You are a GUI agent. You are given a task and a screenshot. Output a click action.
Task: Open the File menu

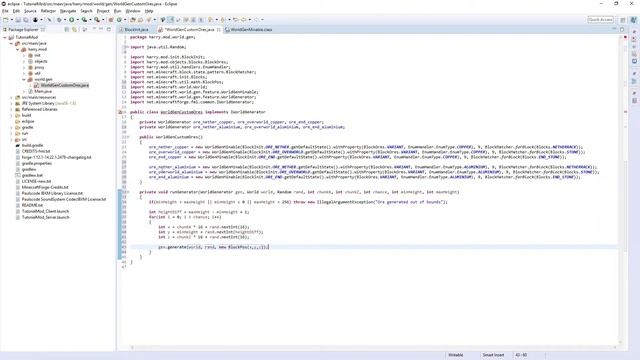(x=5, y=11)
